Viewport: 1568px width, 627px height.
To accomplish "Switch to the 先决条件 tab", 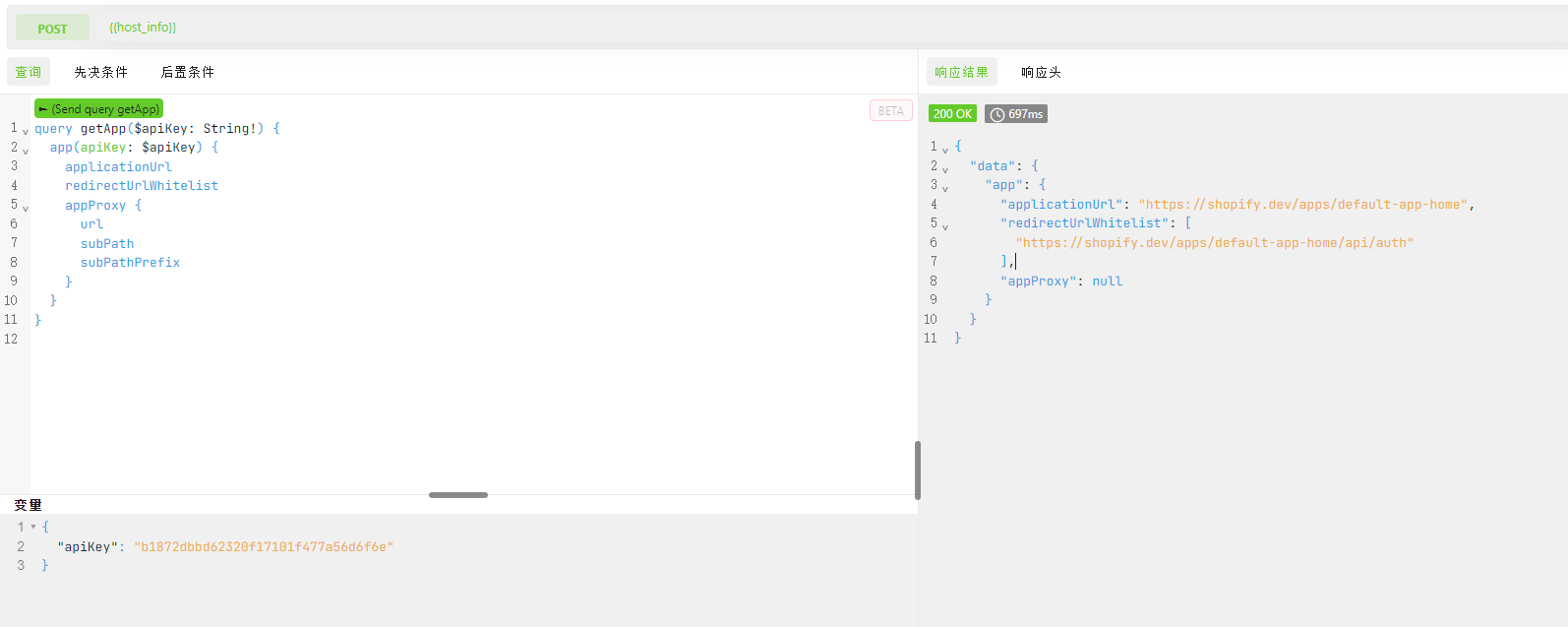I will pyautogui.click(x=100, y=72).
